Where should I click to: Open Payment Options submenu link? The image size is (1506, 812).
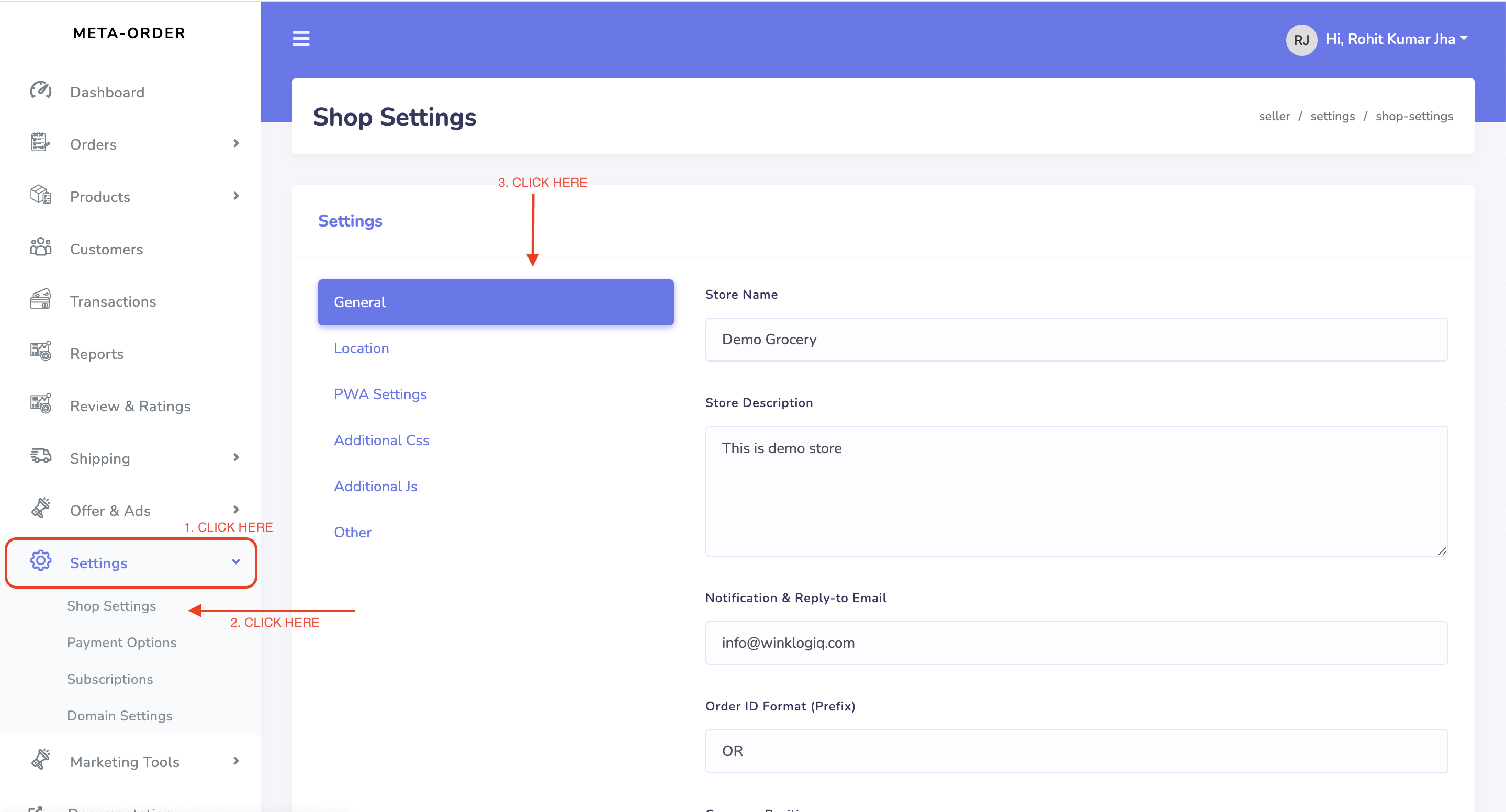(121, 642)
